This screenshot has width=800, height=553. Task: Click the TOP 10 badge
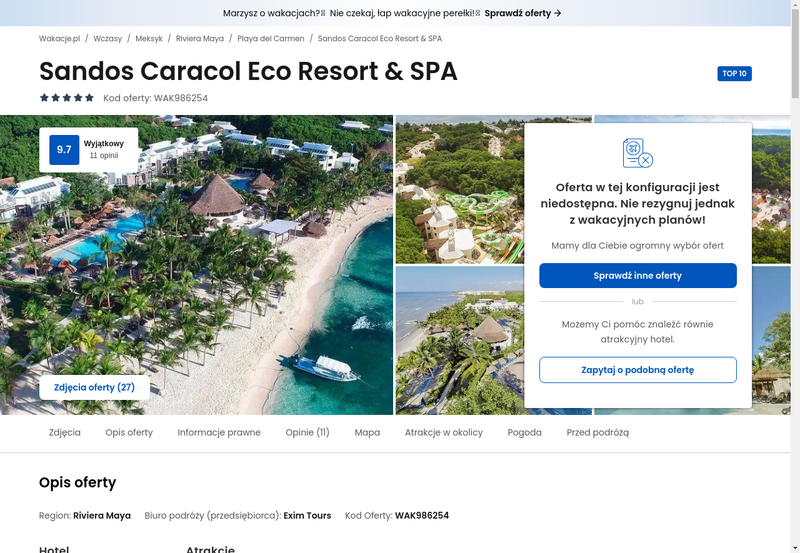pos(734,73)
